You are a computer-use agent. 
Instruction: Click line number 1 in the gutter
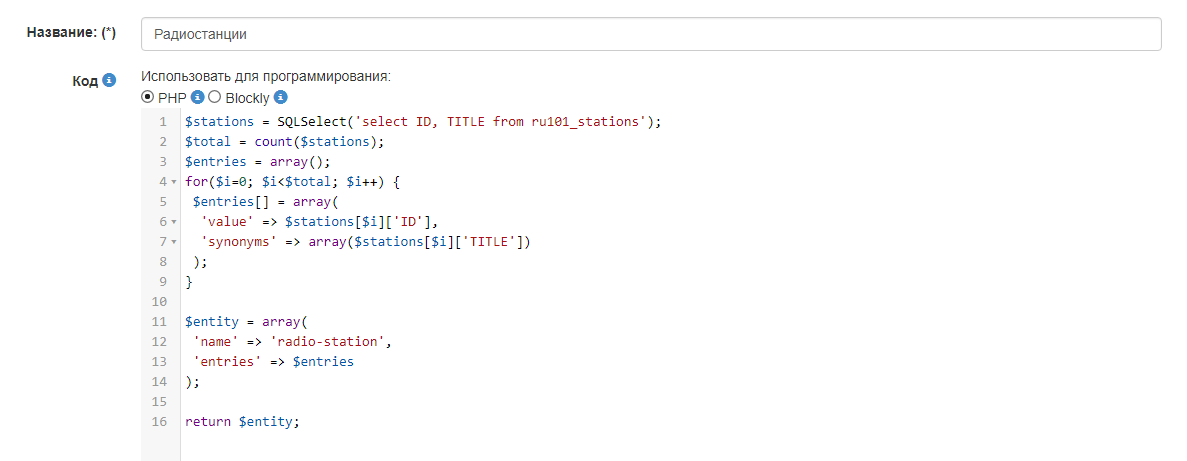162,122
